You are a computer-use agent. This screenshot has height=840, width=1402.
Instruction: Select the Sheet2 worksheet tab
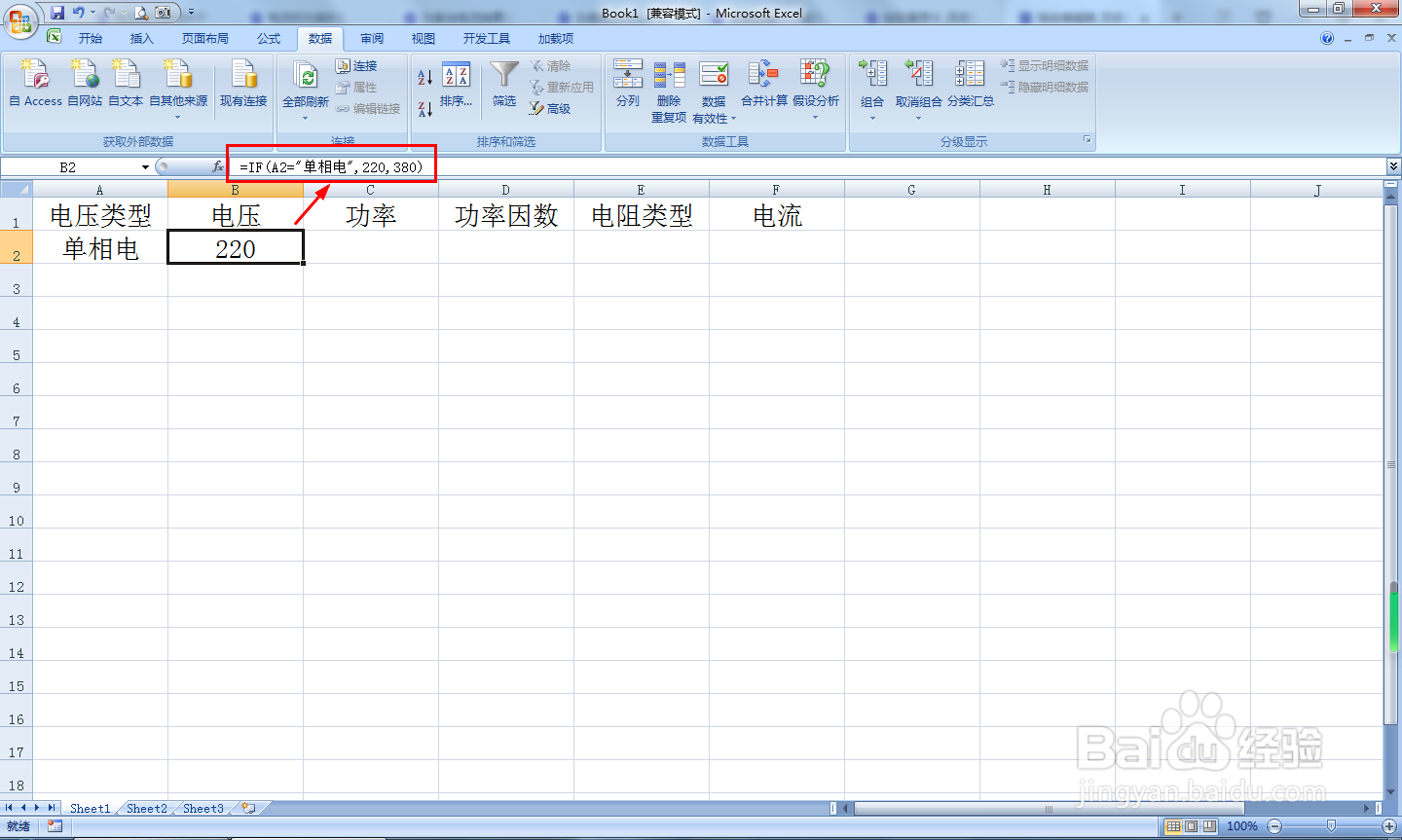(x=146, y=809)
